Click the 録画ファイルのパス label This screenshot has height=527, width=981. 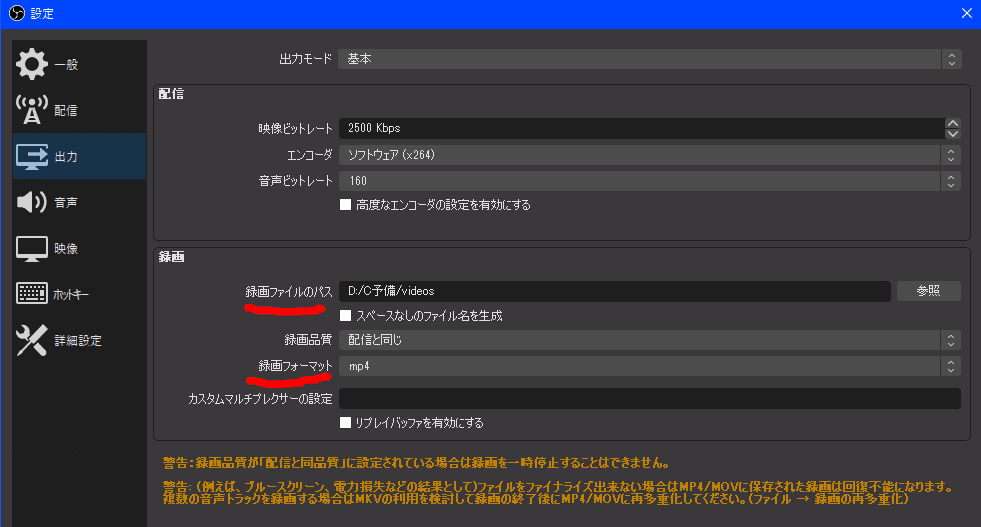(x=288, y=292)
